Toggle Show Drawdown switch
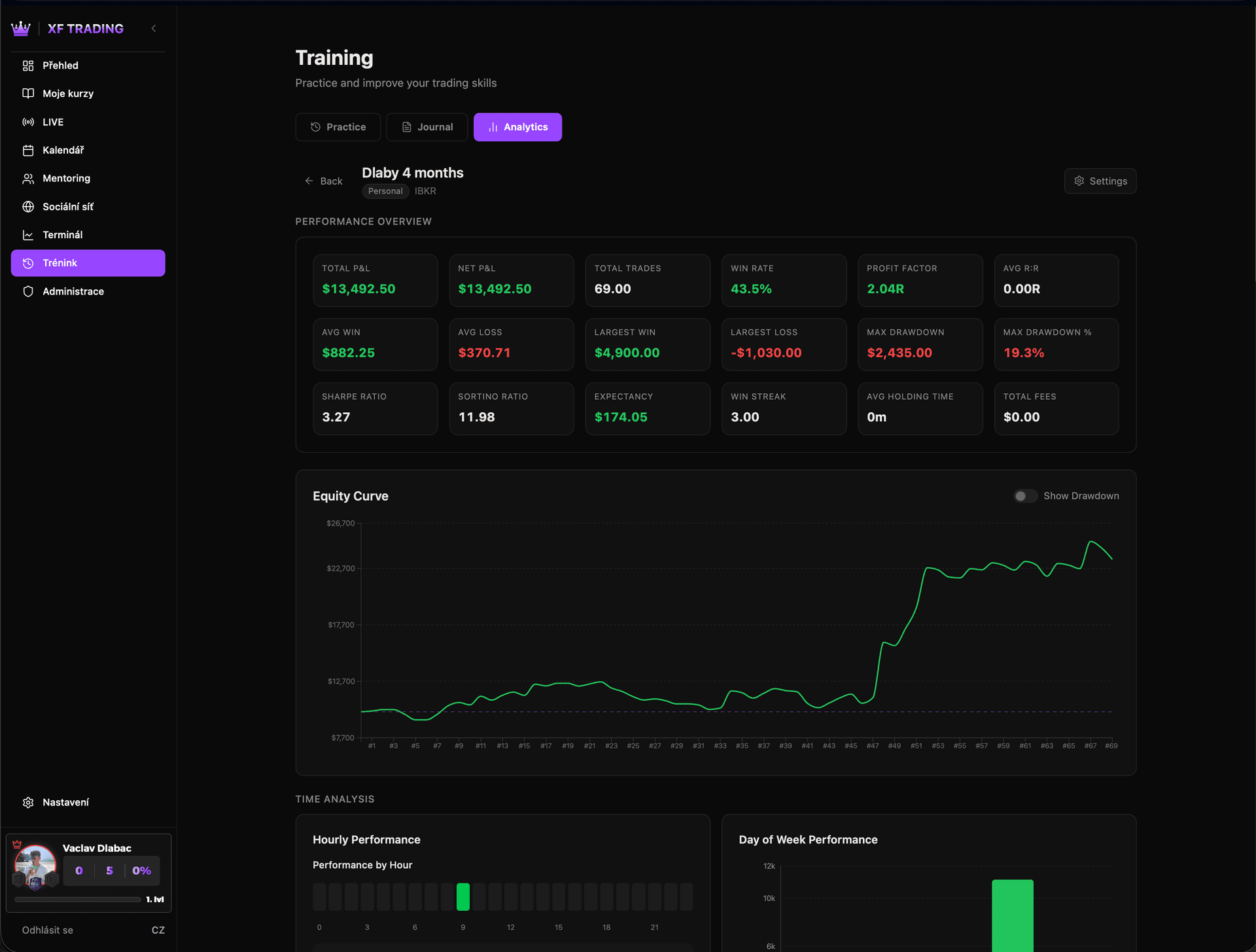This screenshot has height=952, width=1256. pyautogui.click(x=1025, y=496)
